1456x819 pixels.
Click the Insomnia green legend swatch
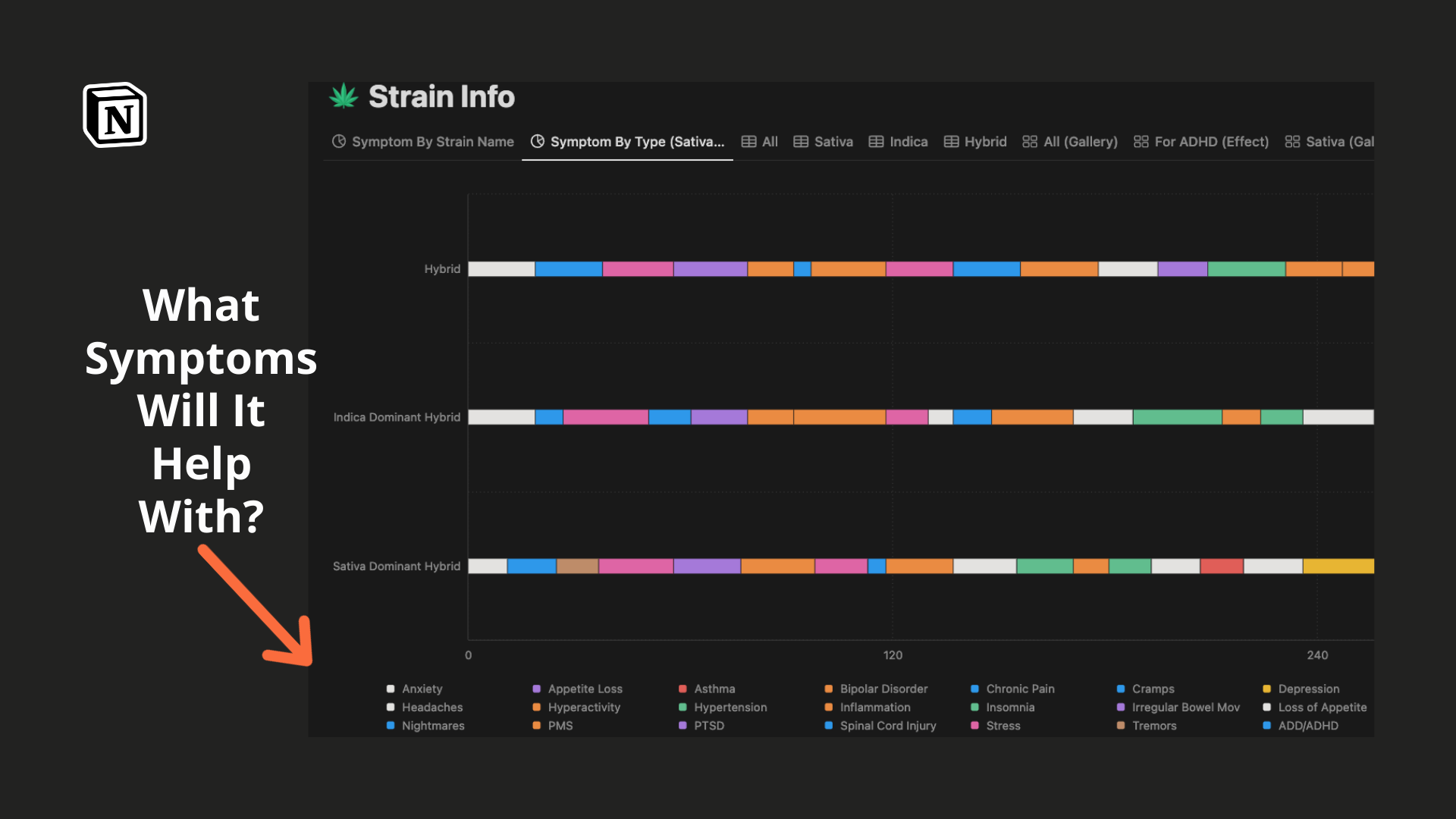(974, 708)
